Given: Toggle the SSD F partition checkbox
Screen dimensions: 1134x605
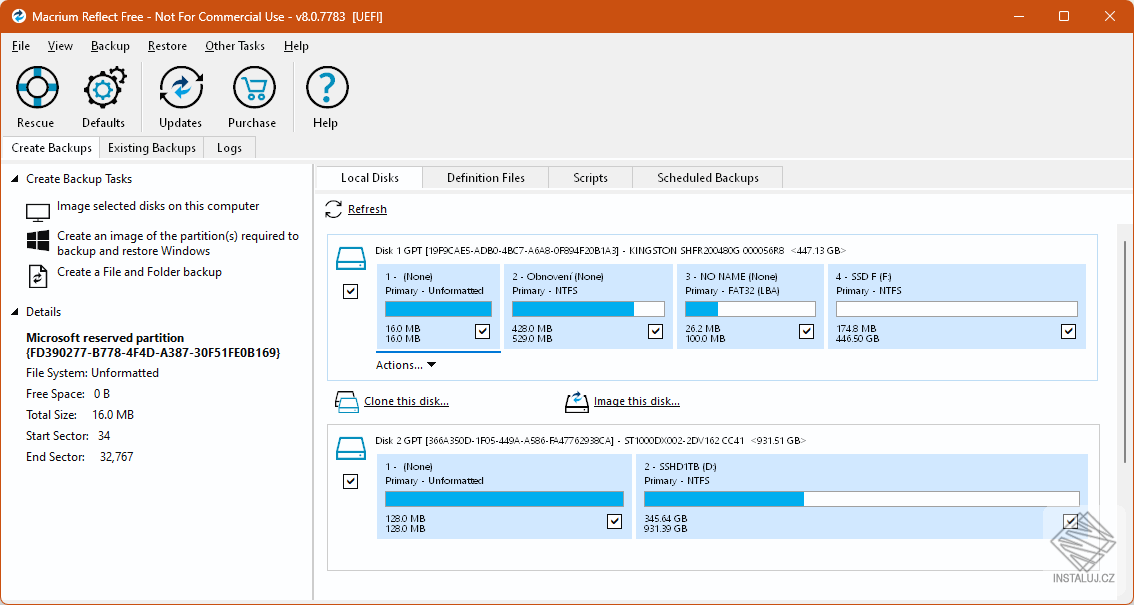Looking at the screenshot, I should 1068,331.
